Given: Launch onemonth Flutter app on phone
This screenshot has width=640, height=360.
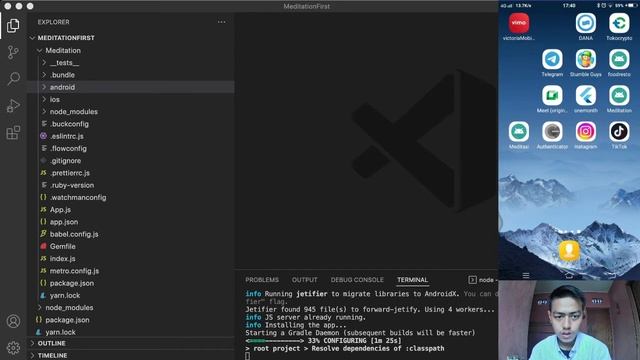Looking at the screenshot, I should (x=586, y=96).
